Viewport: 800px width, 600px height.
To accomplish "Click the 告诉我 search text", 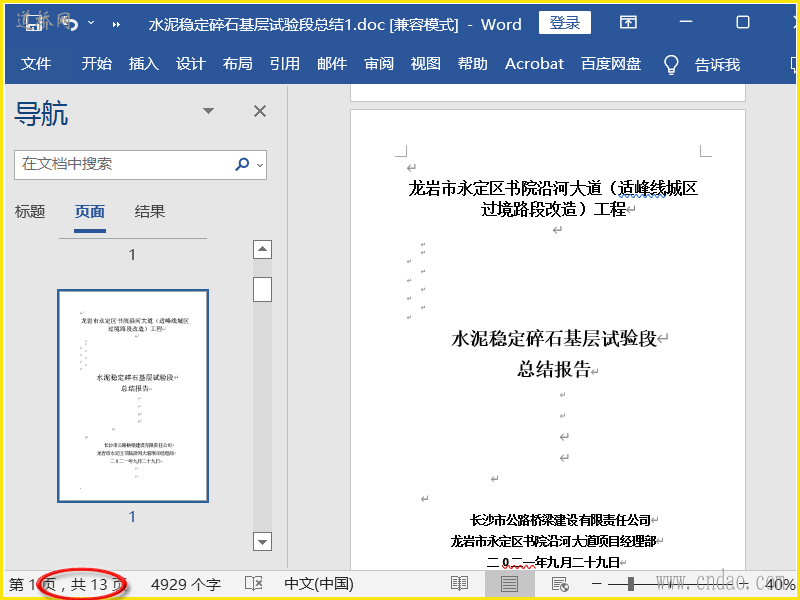I will click(x=717, y=65).
